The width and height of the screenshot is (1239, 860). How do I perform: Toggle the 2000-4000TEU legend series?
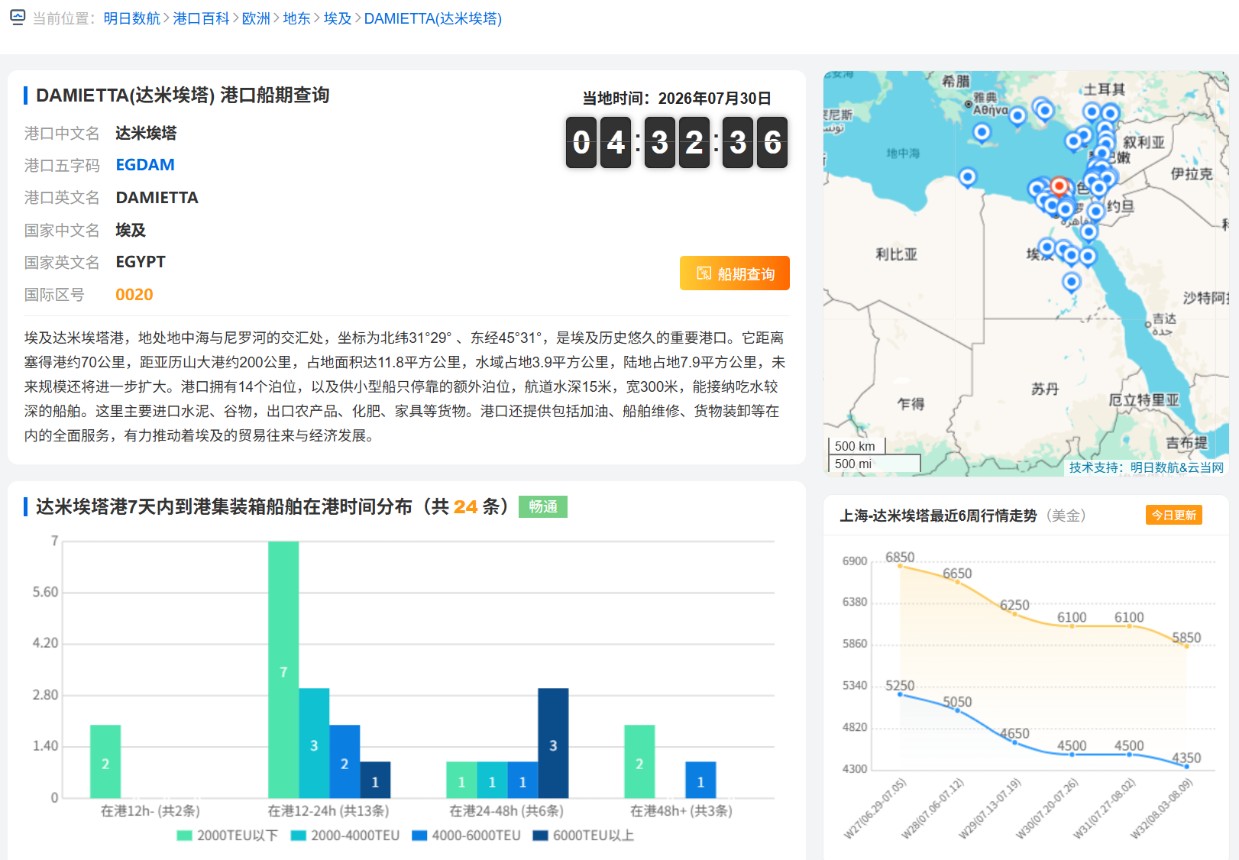(x=345, y=835)
